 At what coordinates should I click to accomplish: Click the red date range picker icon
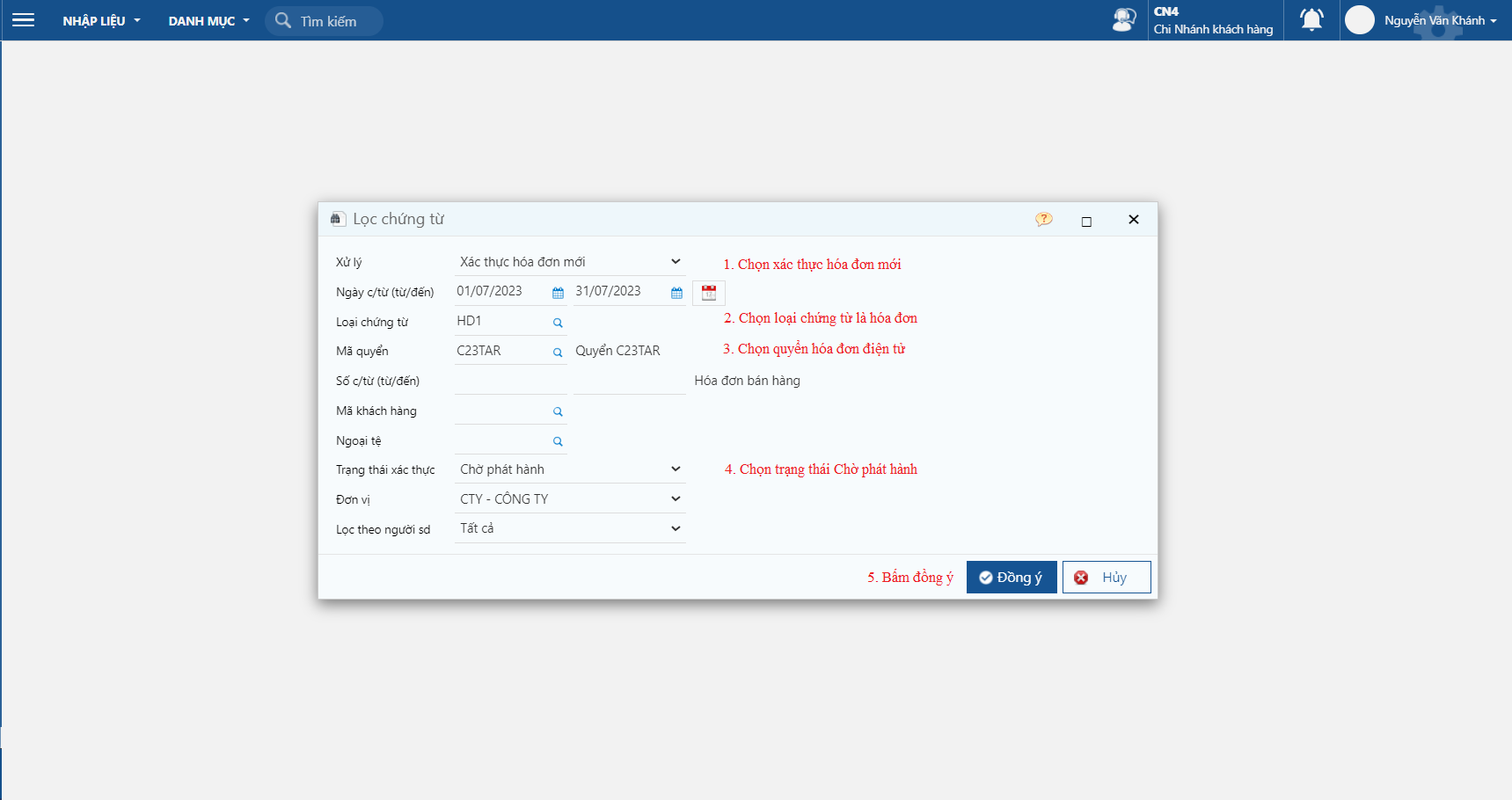(x=708, y=293)
